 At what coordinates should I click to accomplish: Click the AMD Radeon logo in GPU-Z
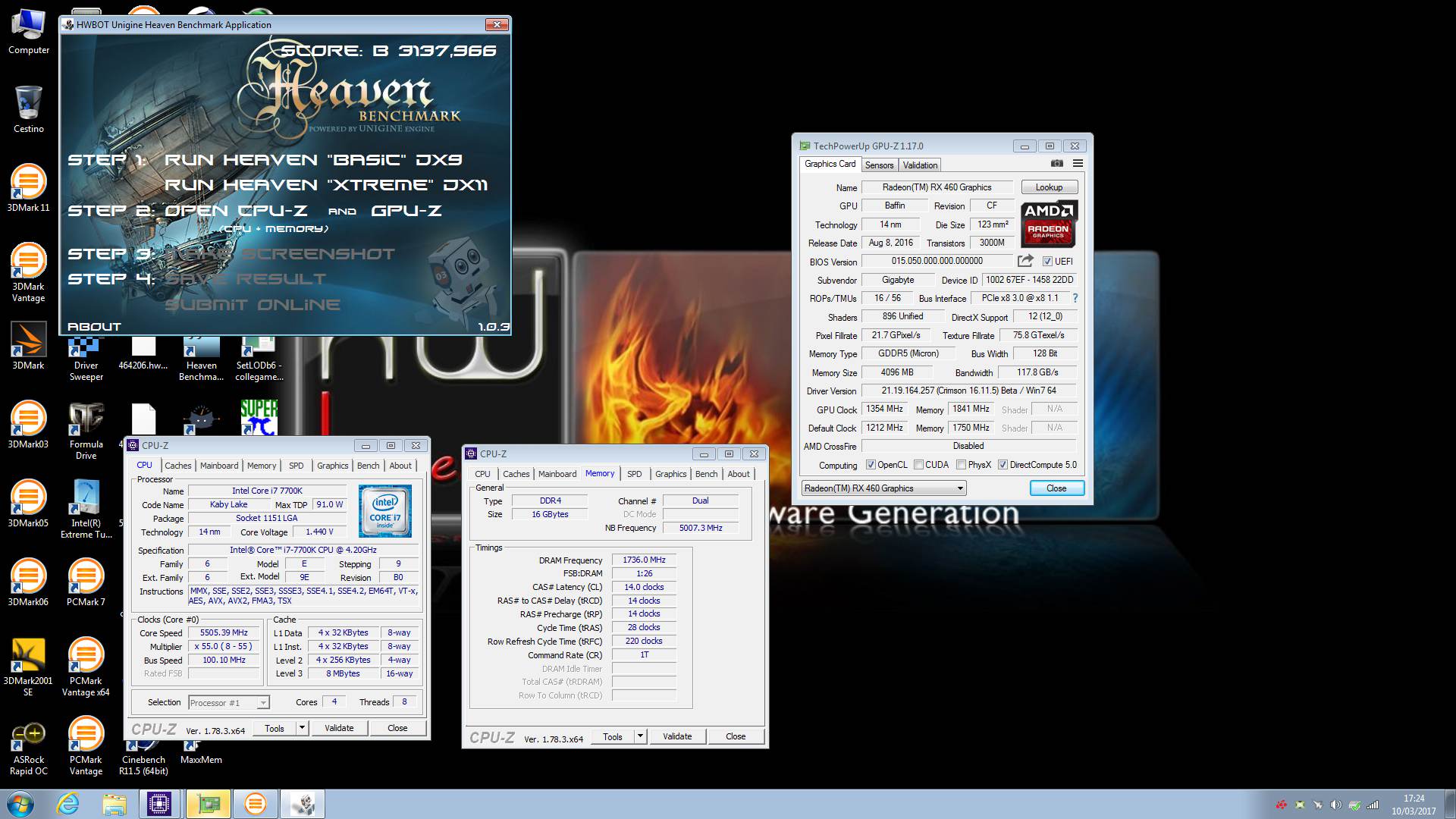point(1048,224)
